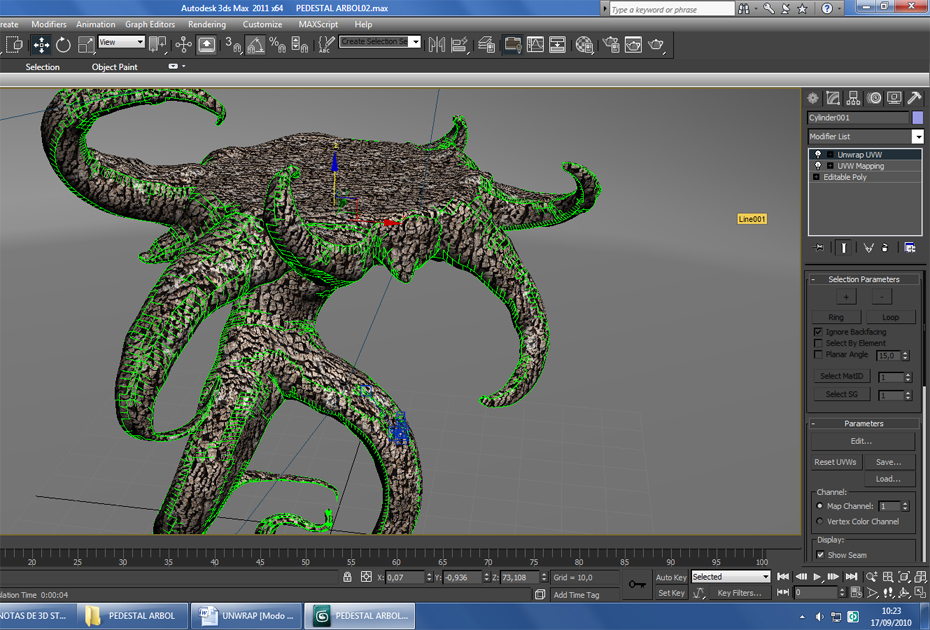930x630 pixels.
Task: Toggle the selection lock icon
Action: (x=347, y=577)
